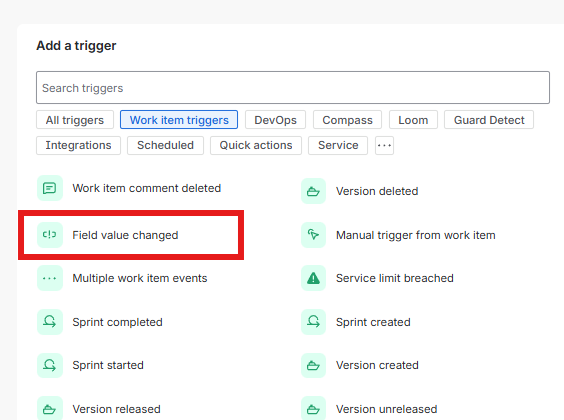The height and width of the screenshot is (420, 564).
Task: Switch to the Compass filter
Action: tap(347, 120)
